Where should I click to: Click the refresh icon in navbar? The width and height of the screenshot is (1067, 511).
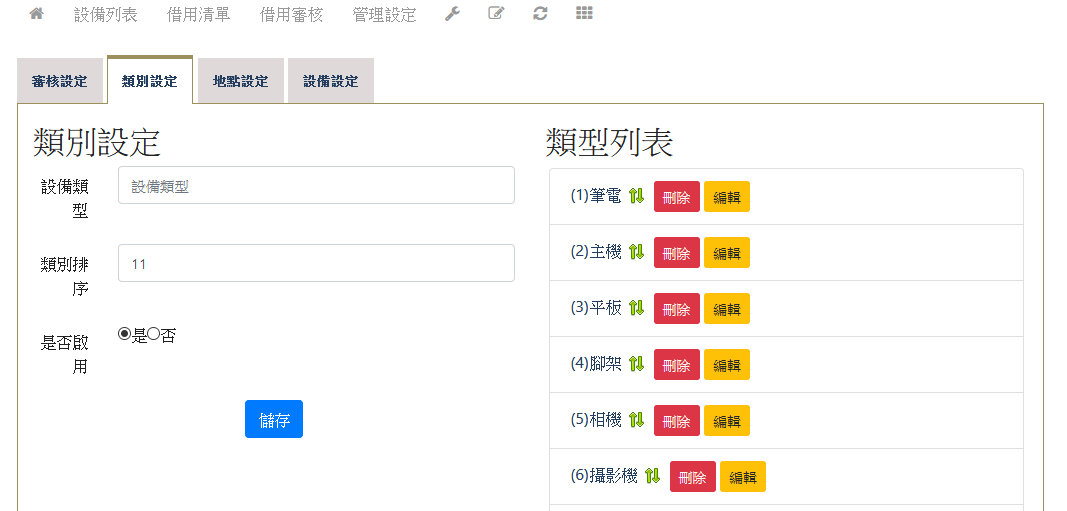click(540, 14)
